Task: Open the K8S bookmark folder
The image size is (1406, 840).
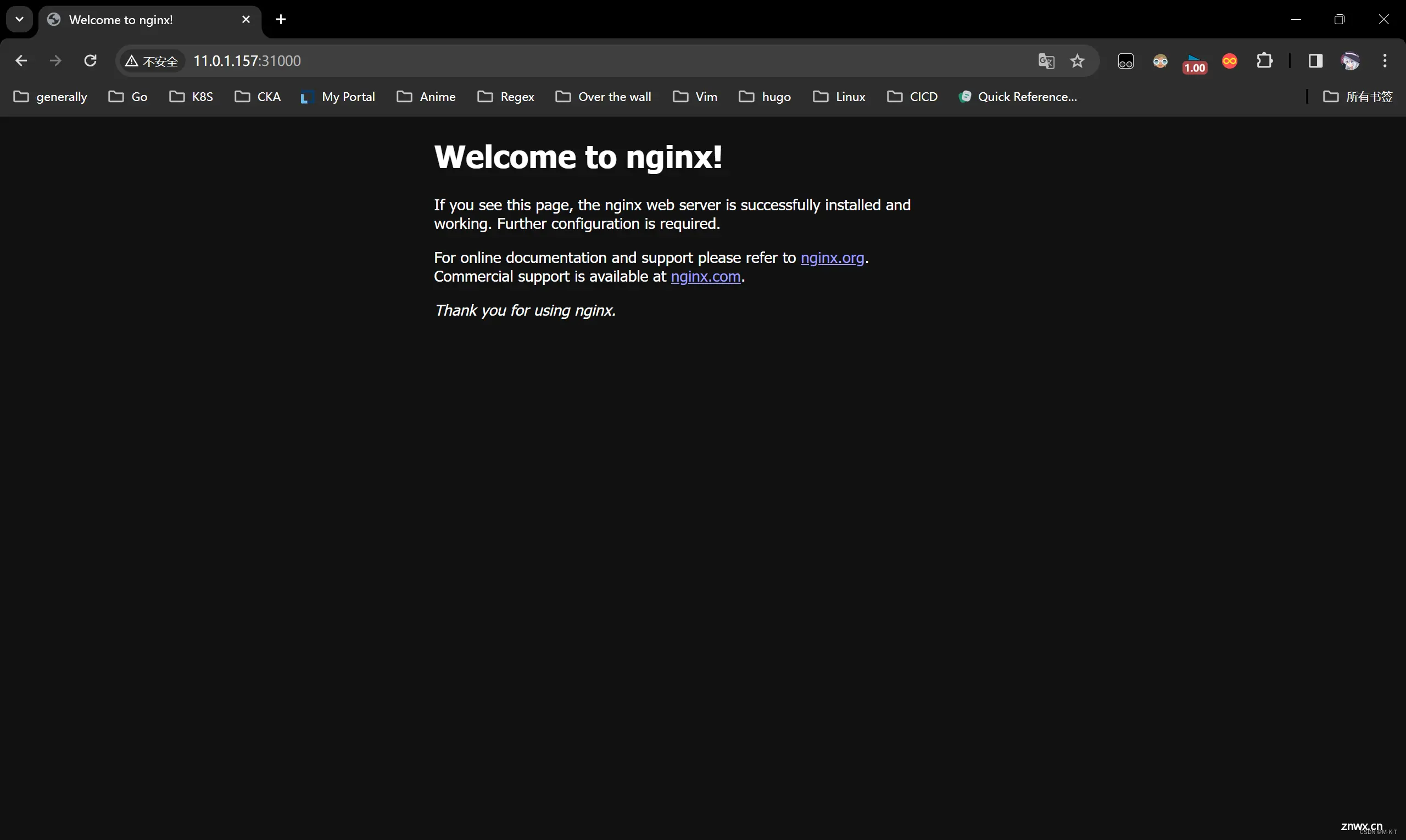Action: point(191,97)
